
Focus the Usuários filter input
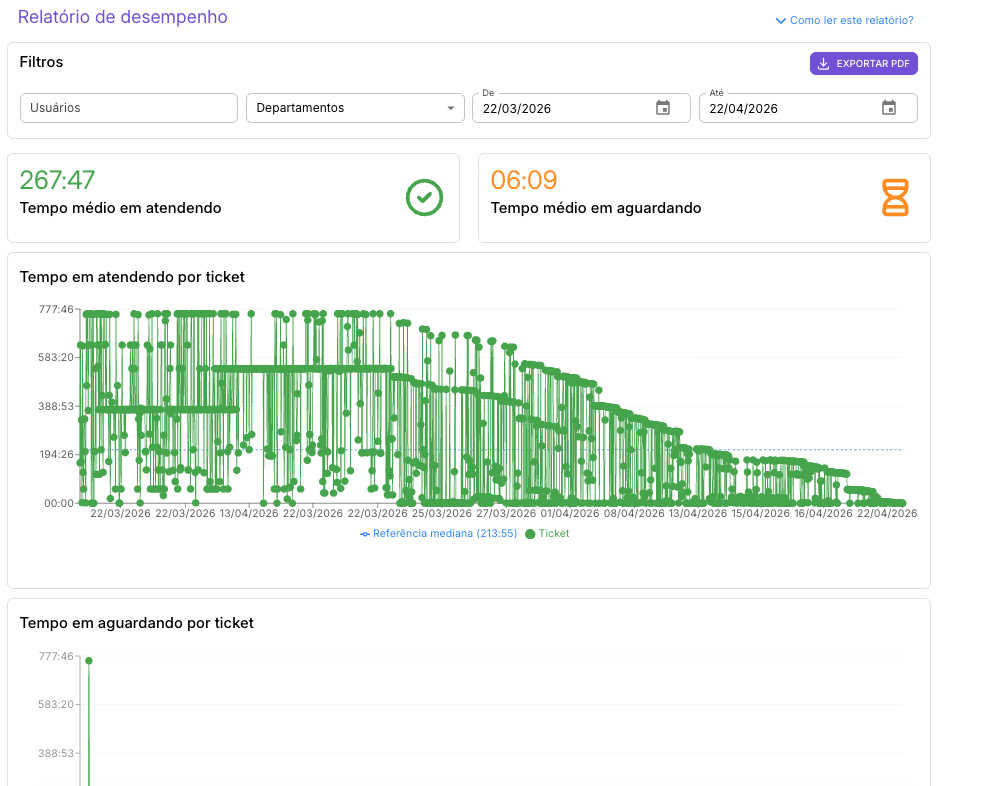click(129, 108)
